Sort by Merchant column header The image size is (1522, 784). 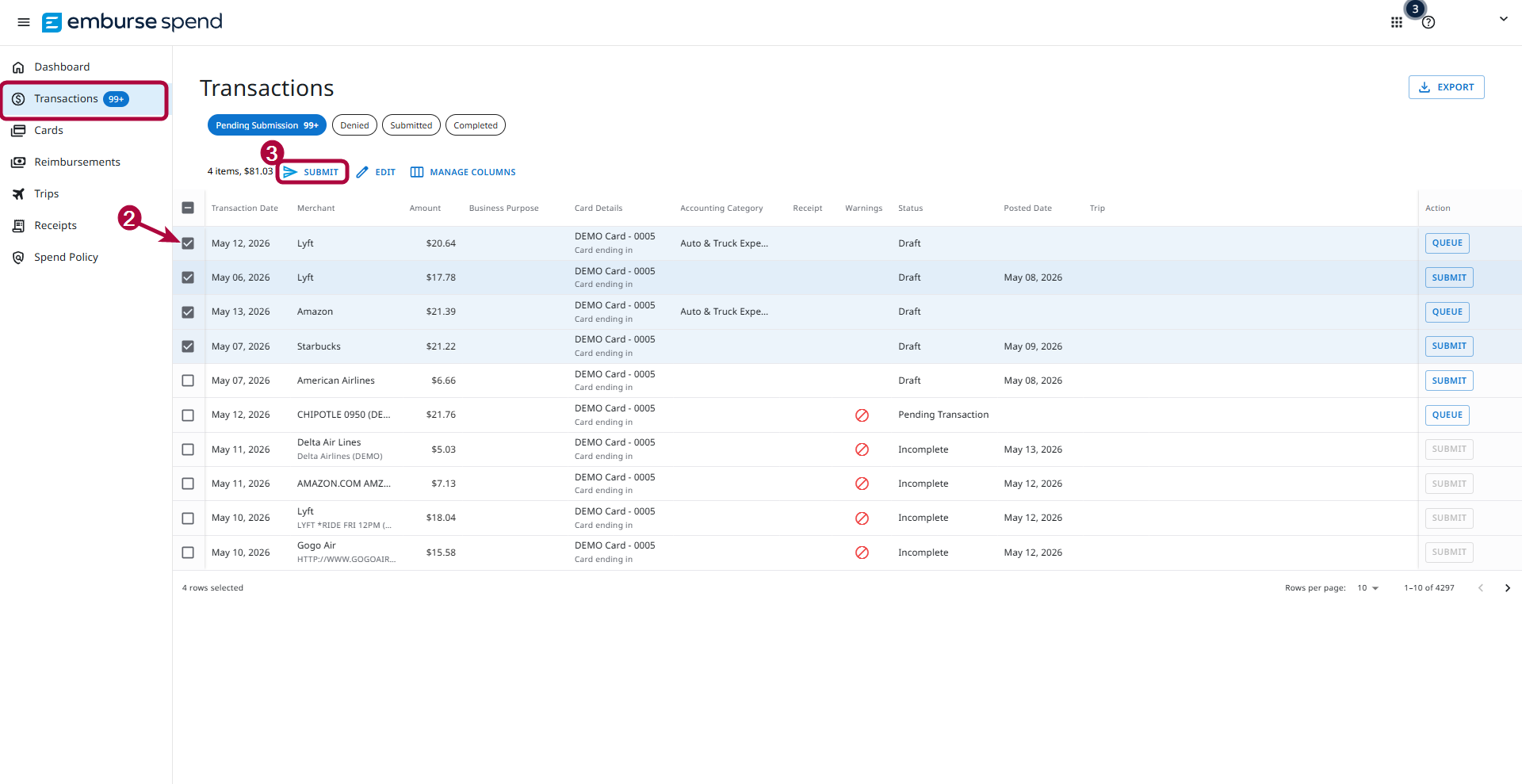coord(315,208)
